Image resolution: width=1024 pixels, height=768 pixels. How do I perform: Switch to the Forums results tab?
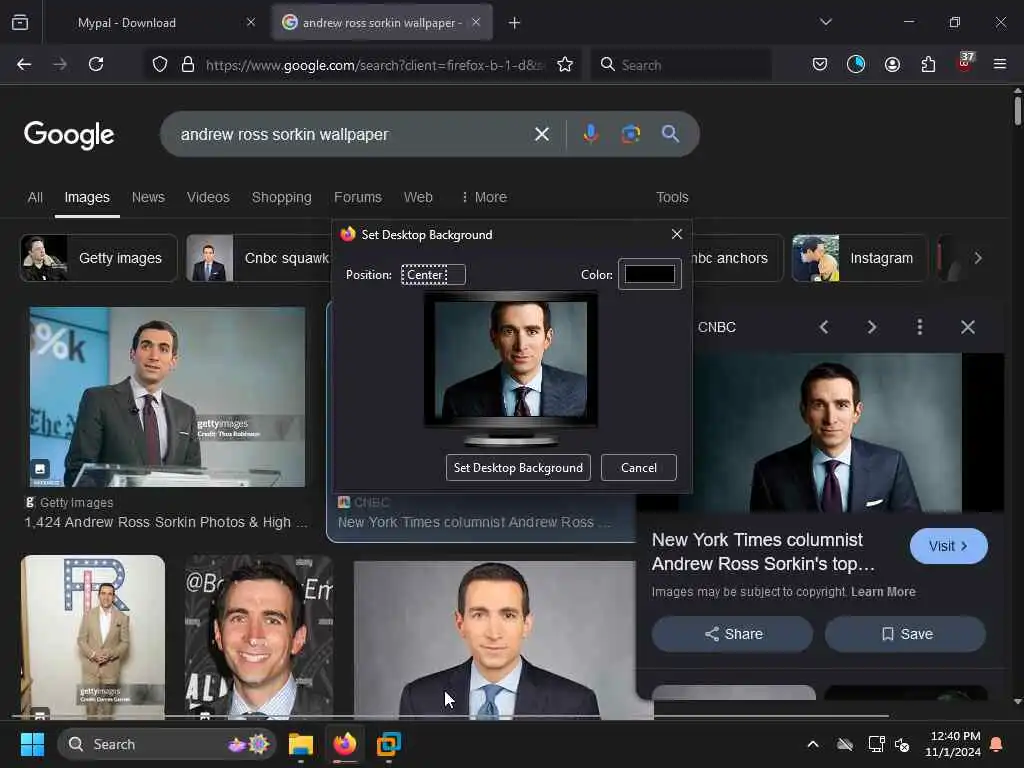pos(358,197)
